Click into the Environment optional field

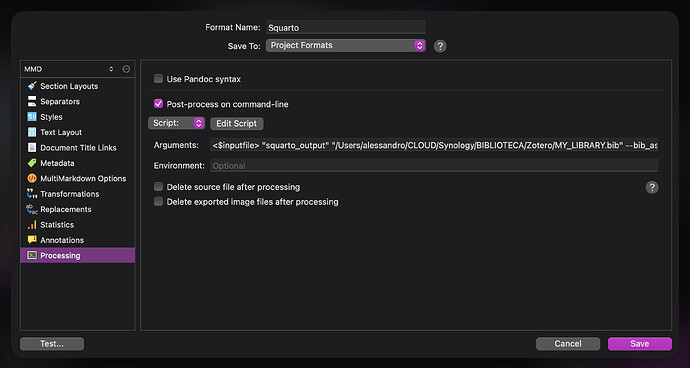(434, 166)
